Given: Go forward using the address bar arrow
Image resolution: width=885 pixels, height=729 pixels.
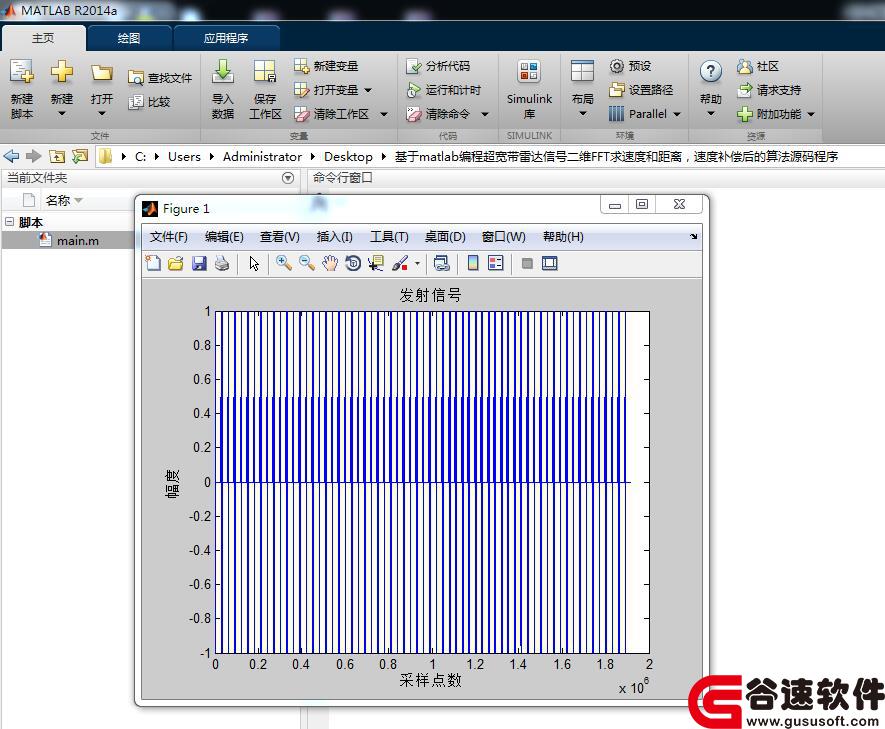Looking at the screenshot, I should click(34, 156).
